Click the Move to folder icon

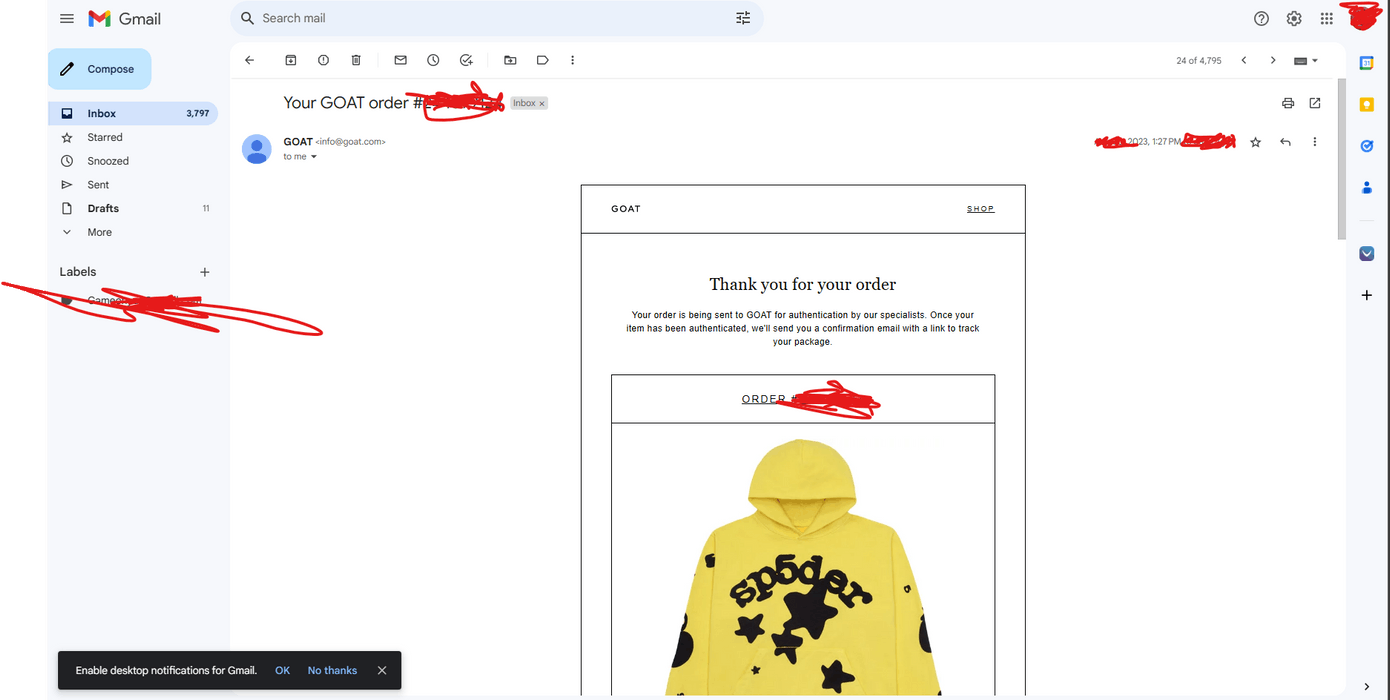click(x=510, y=60)
